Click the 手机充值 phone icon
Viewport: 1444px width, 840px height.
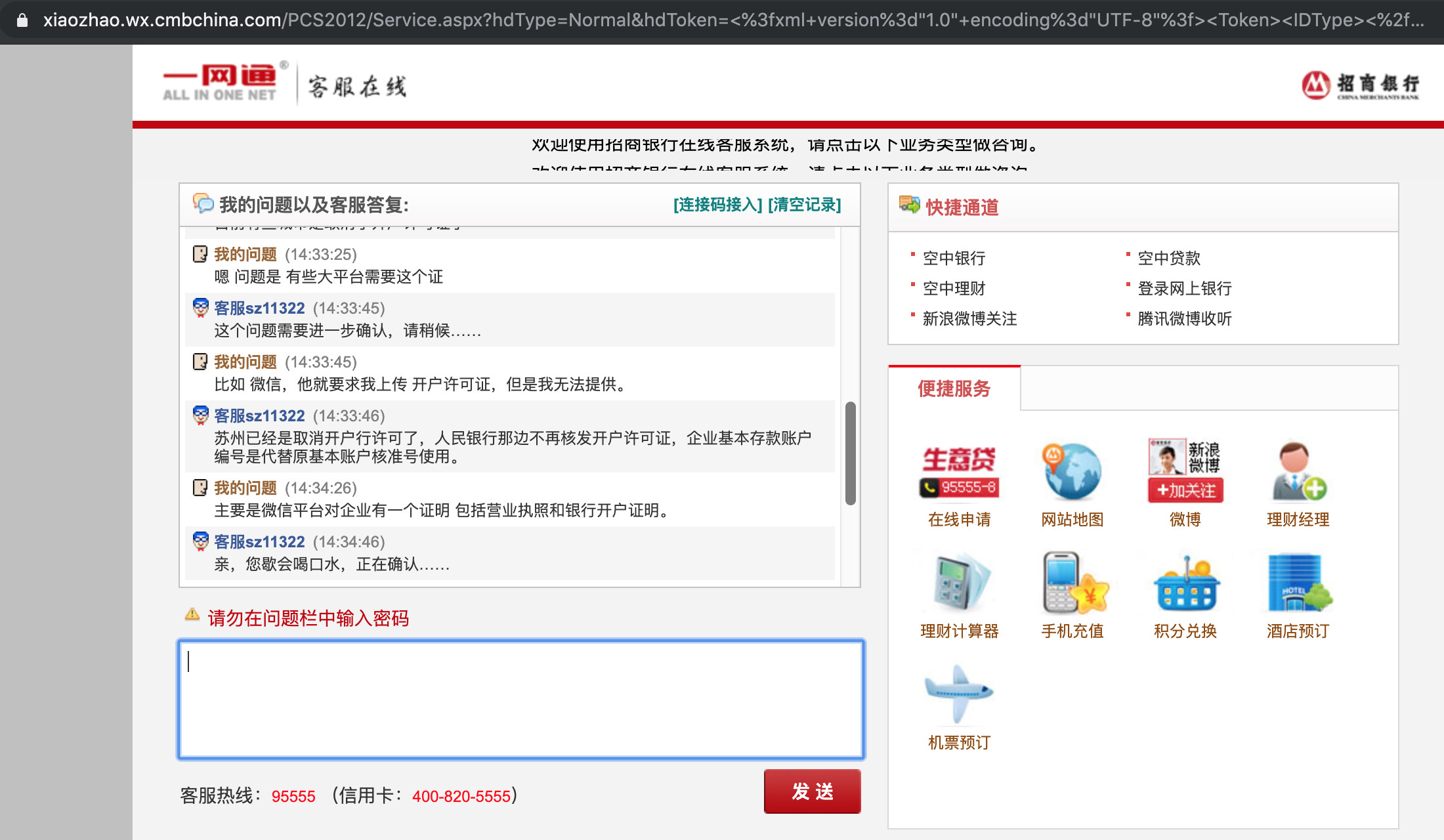[x=1072, y=583]
